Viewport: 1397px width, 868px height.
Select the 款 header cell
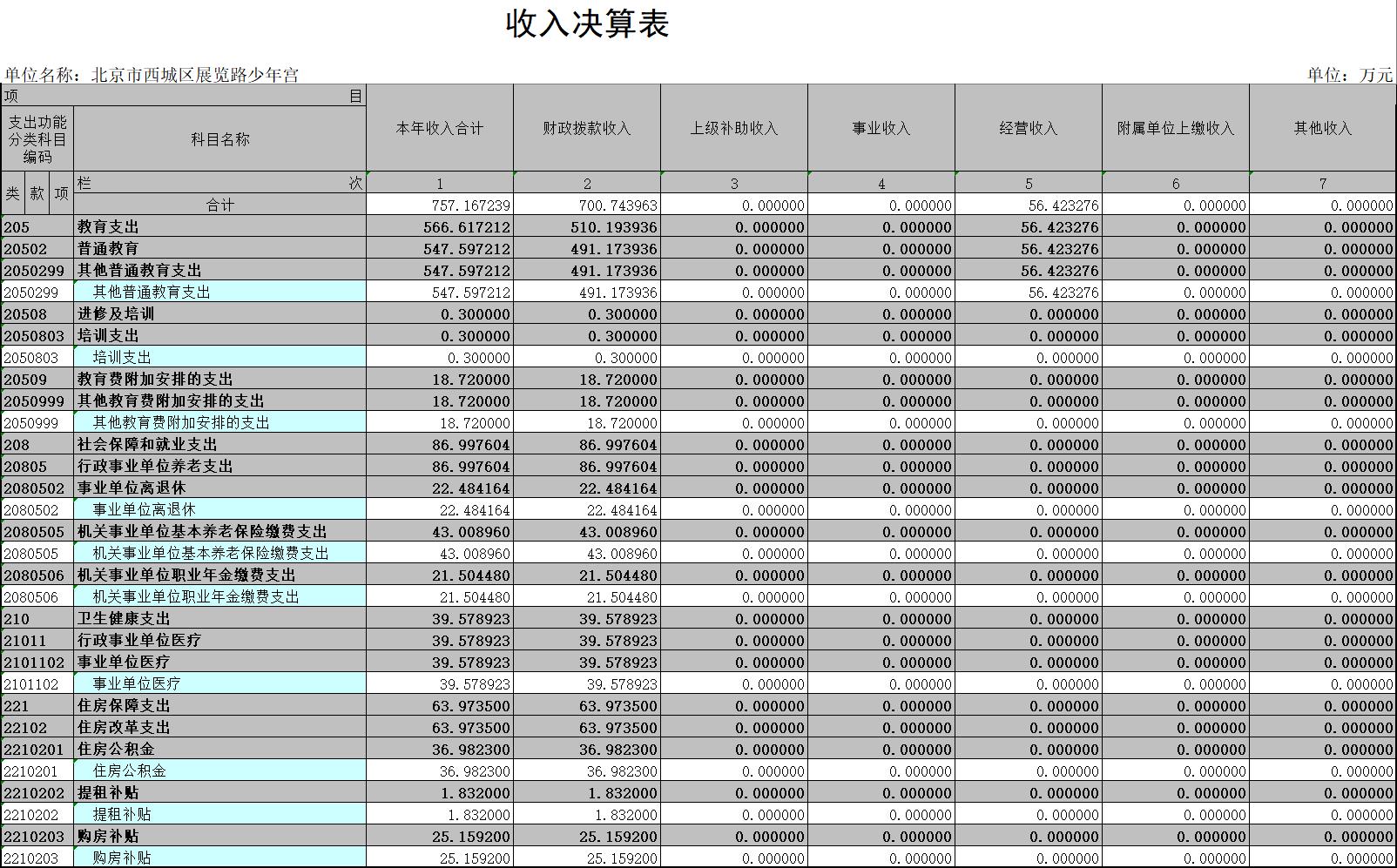tap(37, 193)
